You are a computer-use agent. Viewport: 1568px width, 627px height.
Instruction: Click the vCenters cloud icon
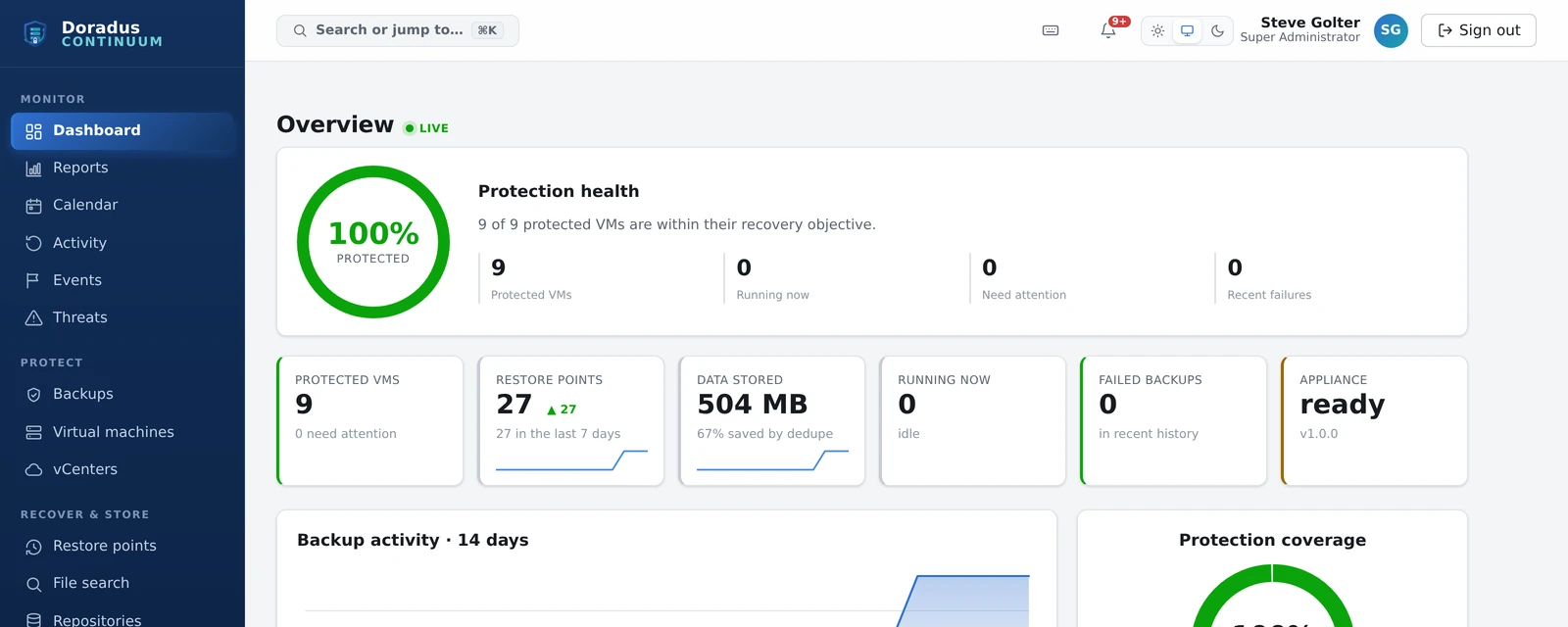33,469
